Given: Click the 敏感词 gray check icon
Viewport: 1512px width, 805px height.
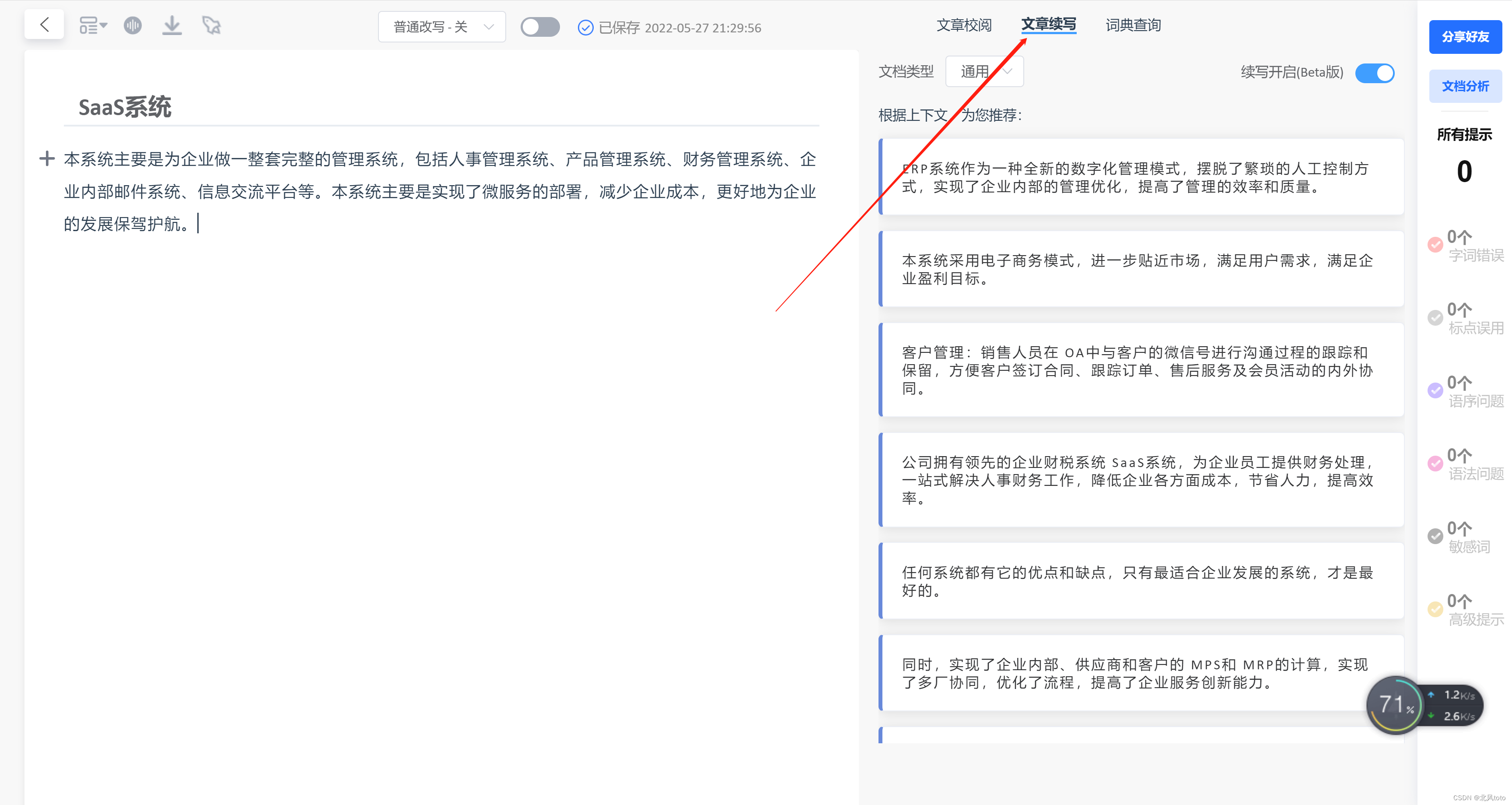Looking at the screenshot, I should pyautogui.click(x=1435, y=536).
